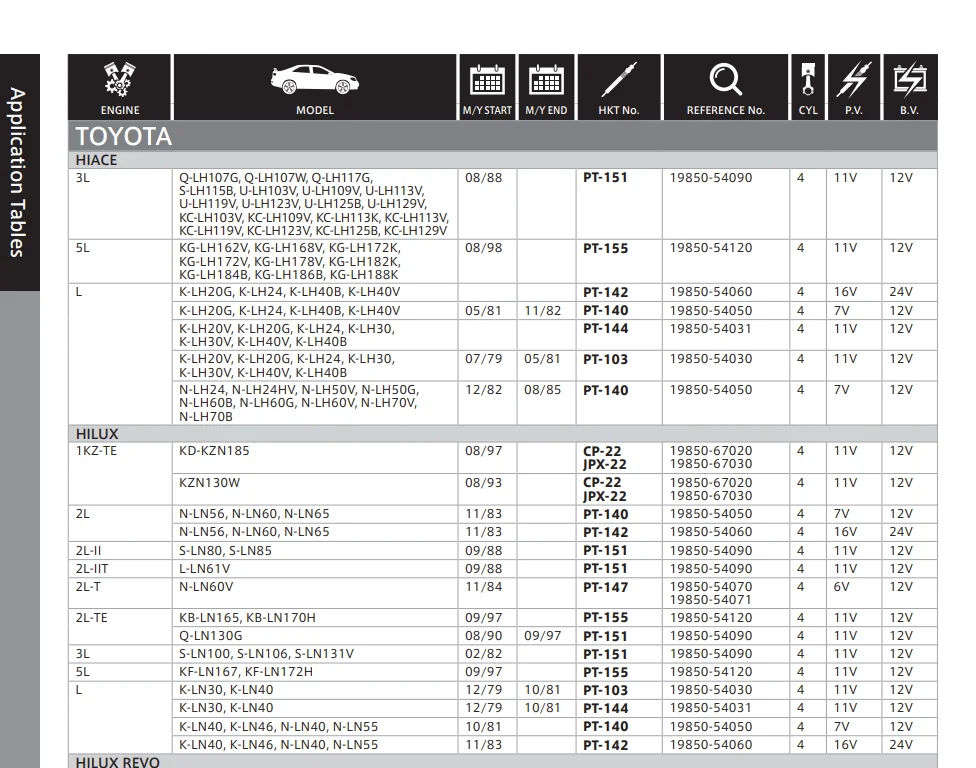
Task: Click start date 10/81 for K-LN40, K-LN46
Action: point(483,726)
